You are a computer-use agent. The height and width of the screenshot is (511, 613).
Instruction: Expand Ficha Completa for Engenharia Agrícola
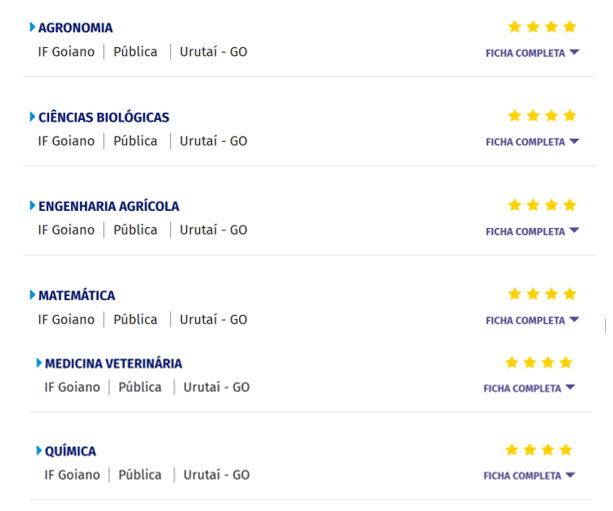tap(532, 231)
